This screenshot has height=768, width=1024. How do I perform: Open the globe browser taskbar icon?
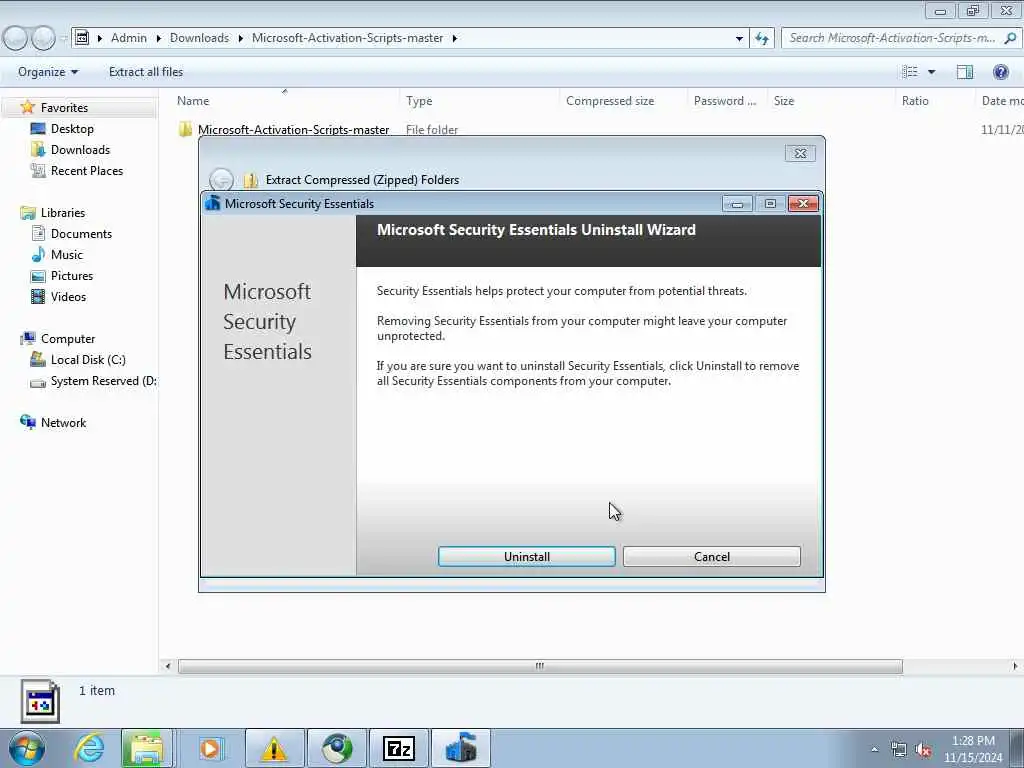point(337,748)
